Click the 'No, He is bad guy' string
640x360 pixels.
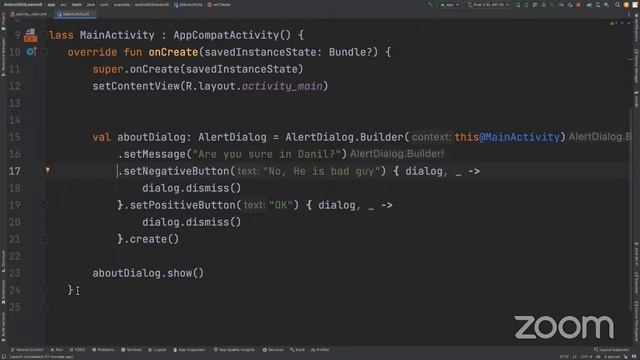pos(322,171)
